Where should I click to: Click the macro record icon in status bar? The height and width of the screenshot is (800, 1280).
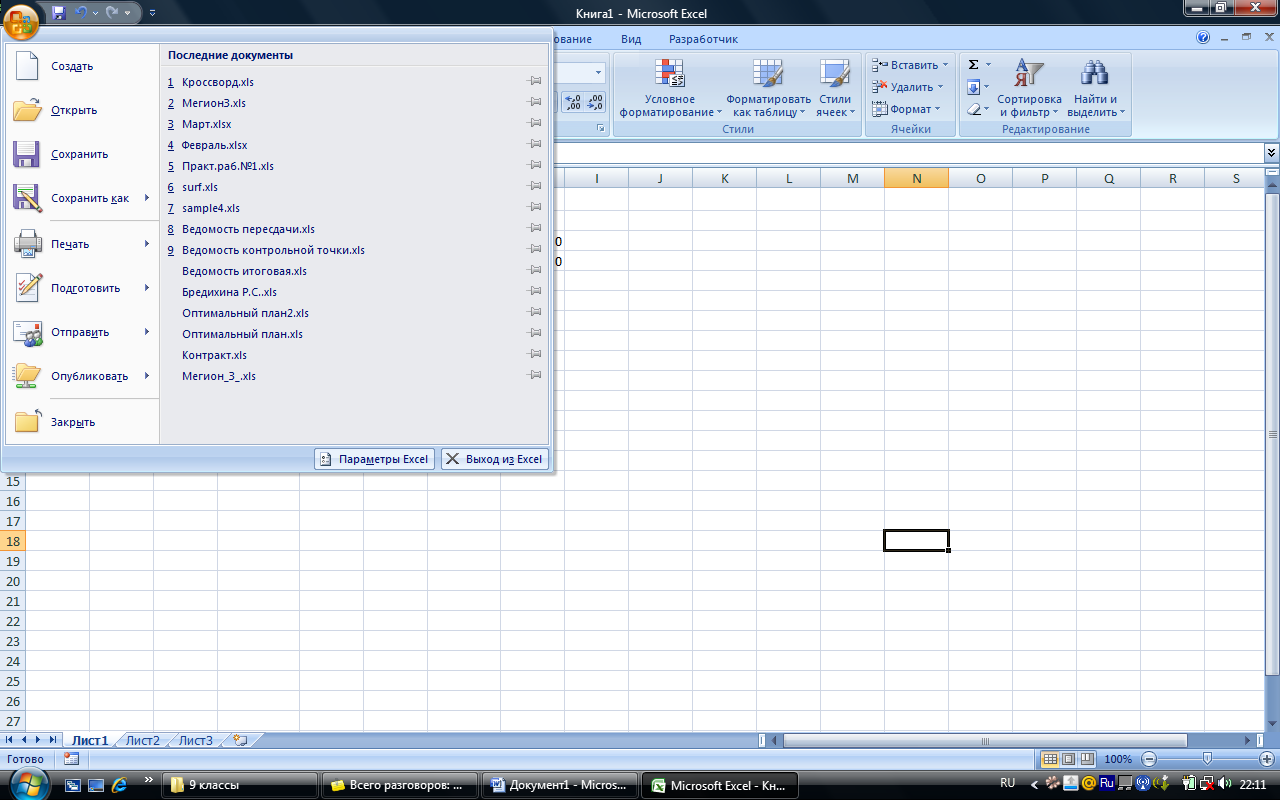point(71,759)
